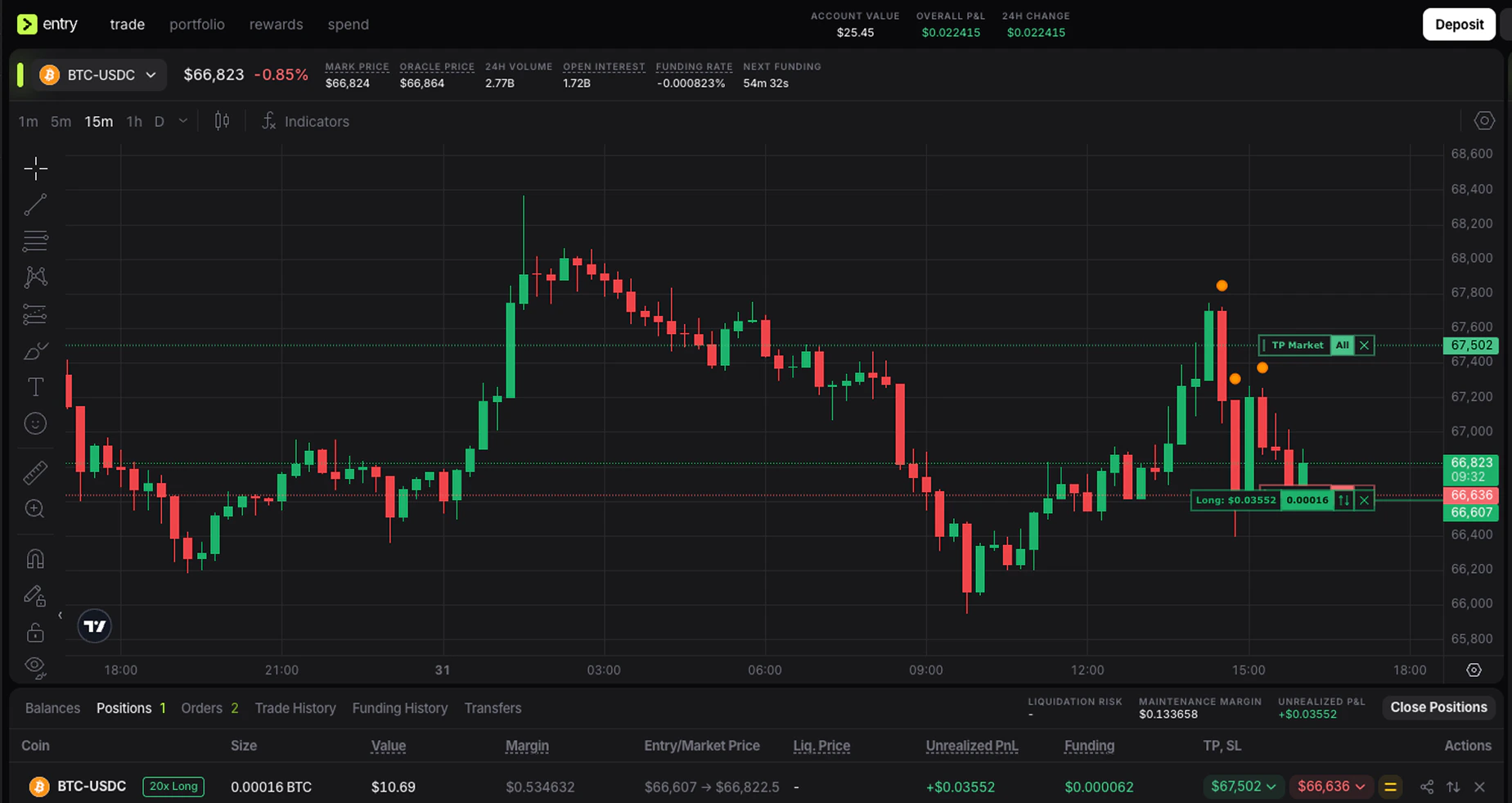Sort by Value column header
This screenshot has height=803, width=1512.
[389, 746]
